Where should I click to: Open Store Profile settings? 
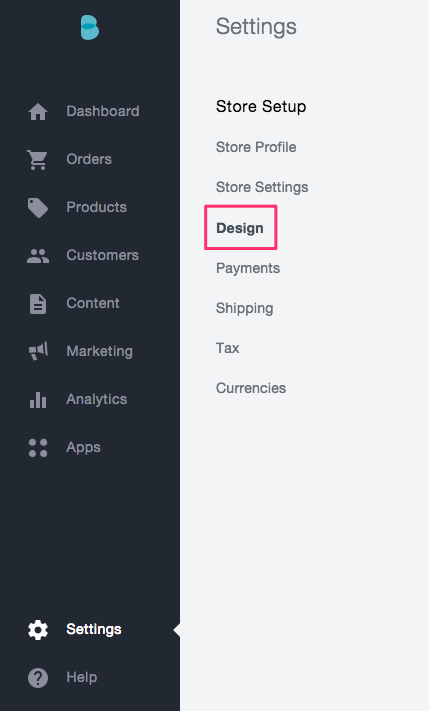click(256, 147)
